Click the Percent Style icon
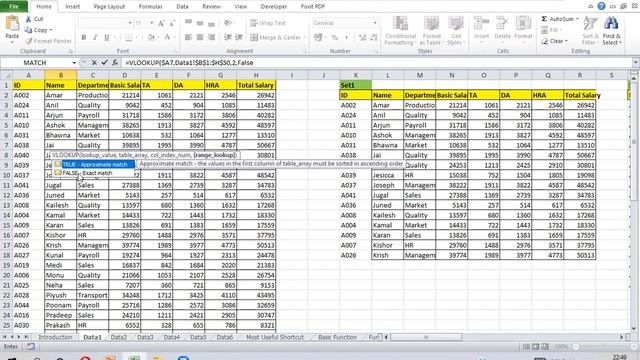 335,38
